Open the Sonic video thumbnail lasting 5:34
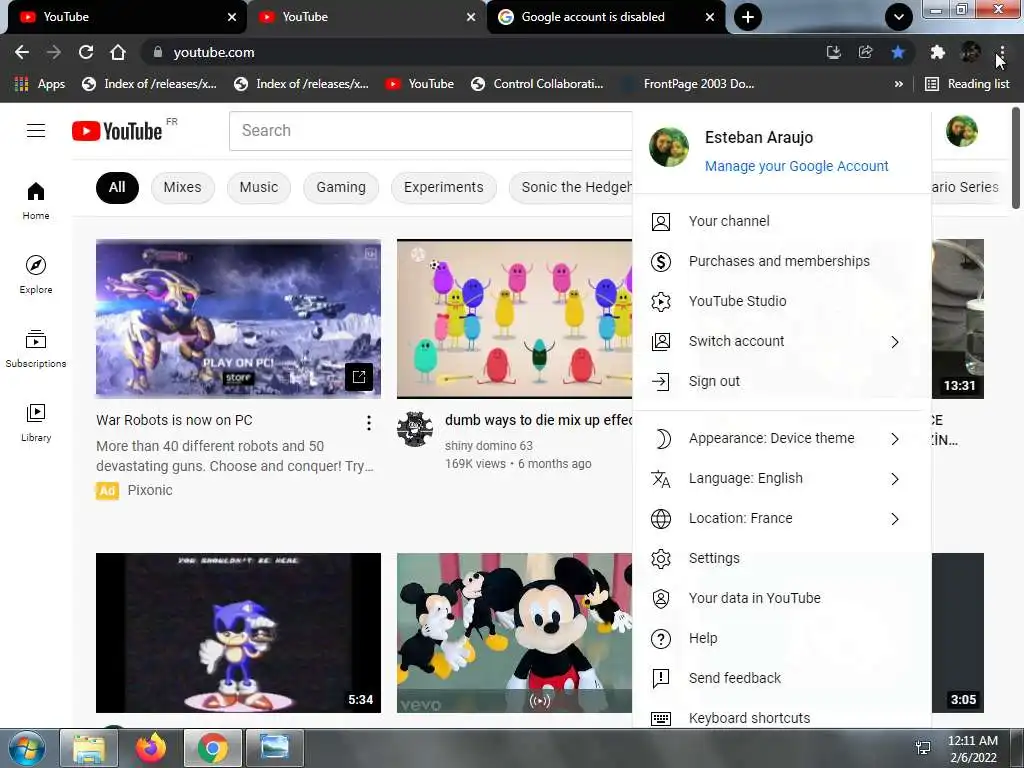Image resolution: width=1024 pixels, height=768 pixels. pyautogui.click(x=238, y=633)
